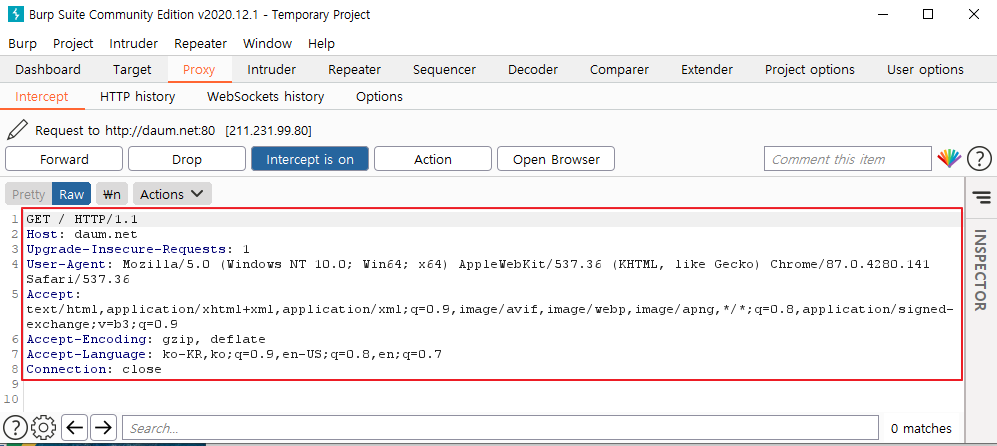Switch to Pretty view
This screenshot has width=997, height=446.
click(29, 194)
